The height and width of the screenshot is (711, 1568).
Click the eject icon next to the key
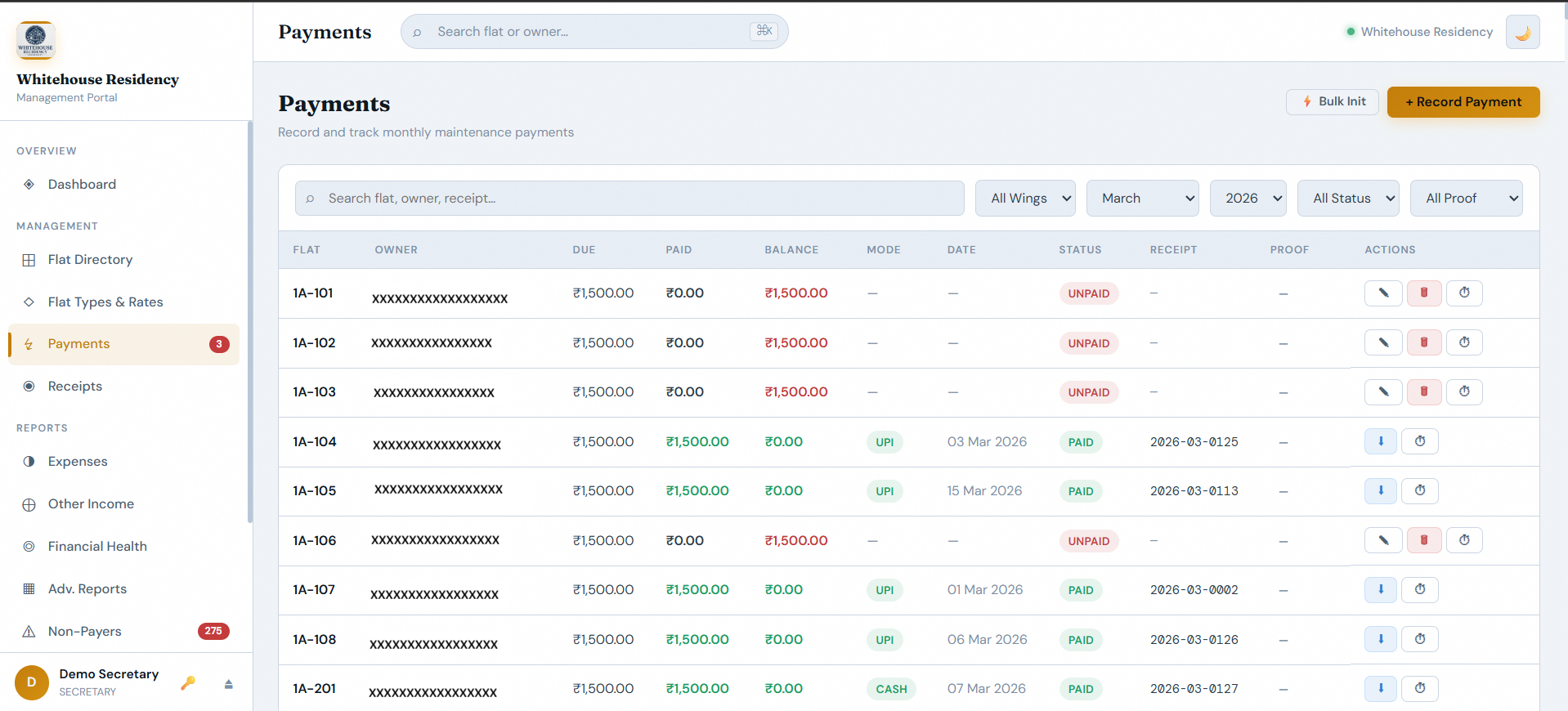[229, 684]
